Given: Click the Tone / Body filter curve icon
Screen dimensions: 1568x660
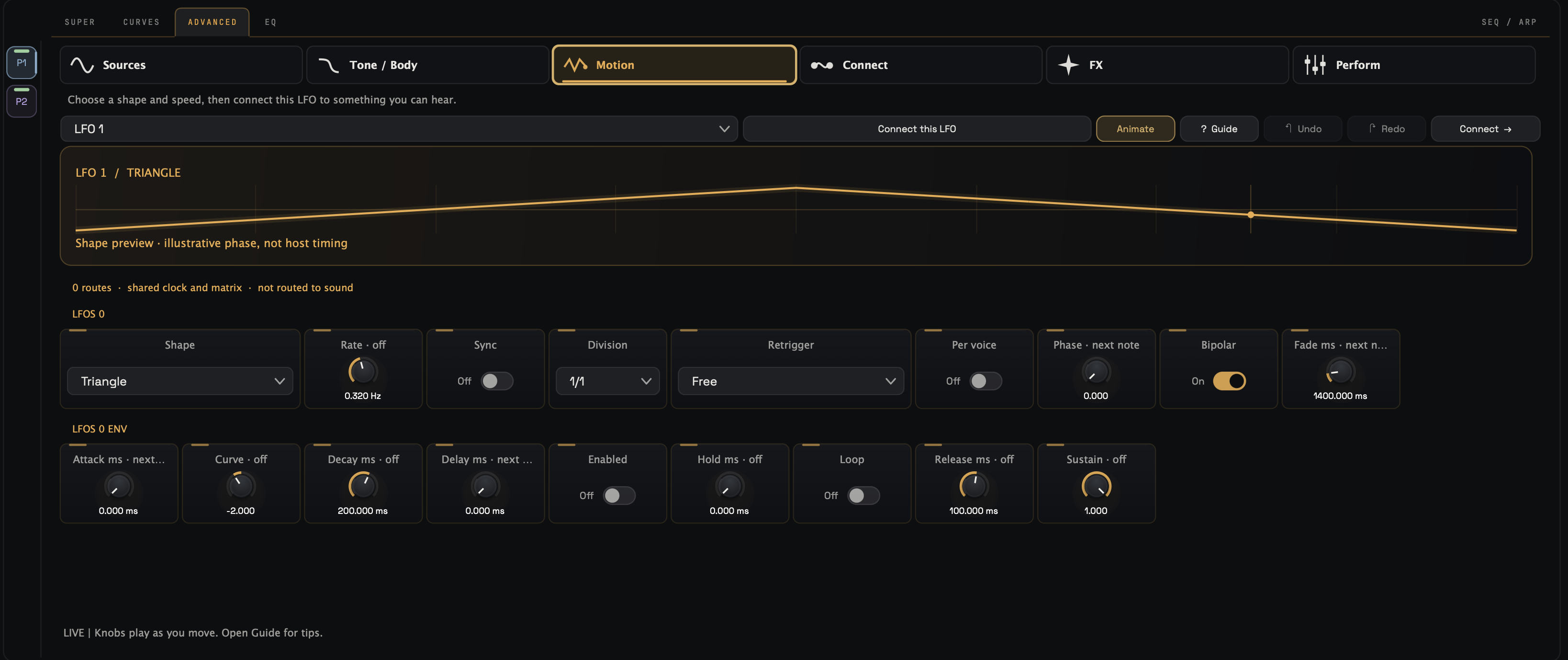Looking at the screenshot, I should coord(329,65).
